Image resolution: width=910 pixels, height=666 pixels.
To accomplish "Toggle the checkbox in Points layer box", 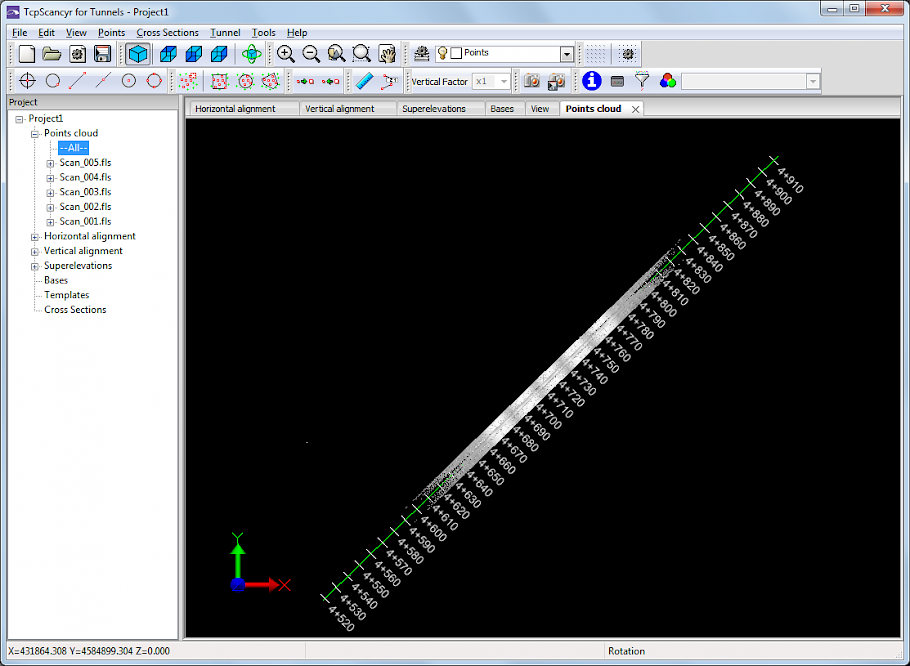I will pyautogui.click(x=456, y=53).
